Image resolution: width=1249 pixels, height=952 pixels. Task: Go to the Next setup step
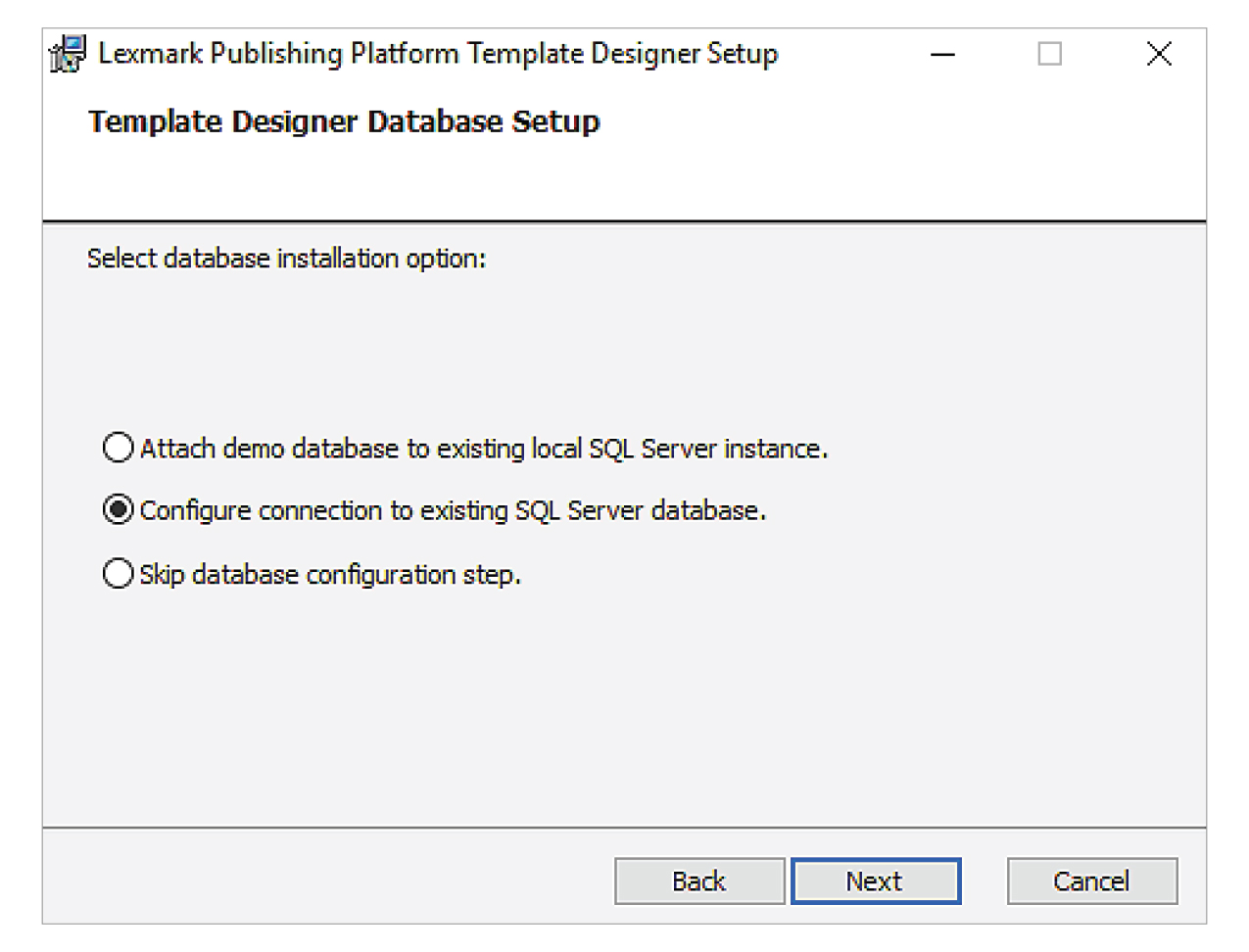(875, 881)
